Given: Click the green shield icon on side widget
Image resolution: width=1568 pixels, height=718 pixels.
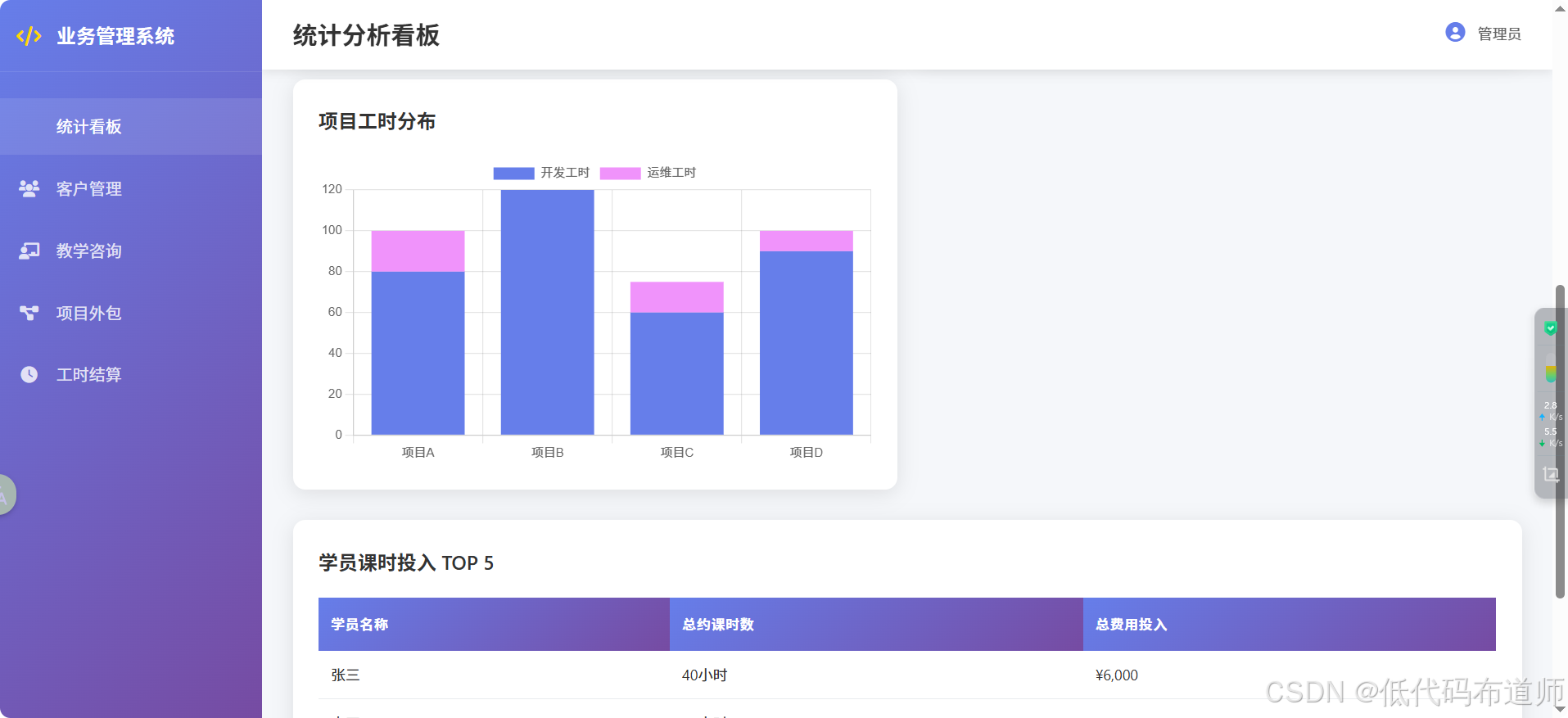Looking at the screenshot, I should [1551, 328].
